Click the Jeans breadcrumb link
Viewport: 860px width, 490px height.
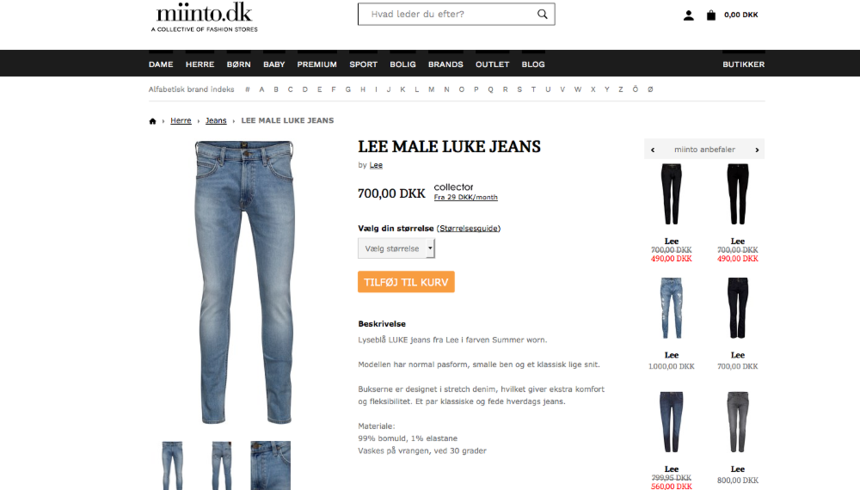(216, 121)
